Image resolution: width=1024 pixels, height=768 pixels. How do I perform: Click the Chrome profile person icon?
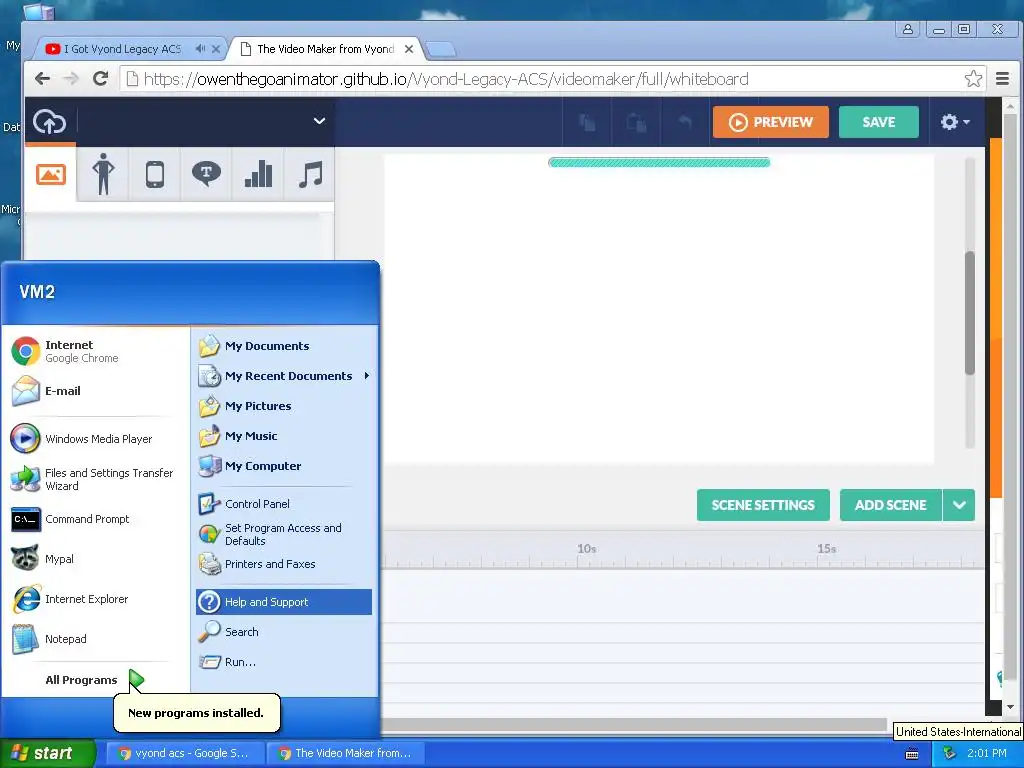click(x=908, y=29)
